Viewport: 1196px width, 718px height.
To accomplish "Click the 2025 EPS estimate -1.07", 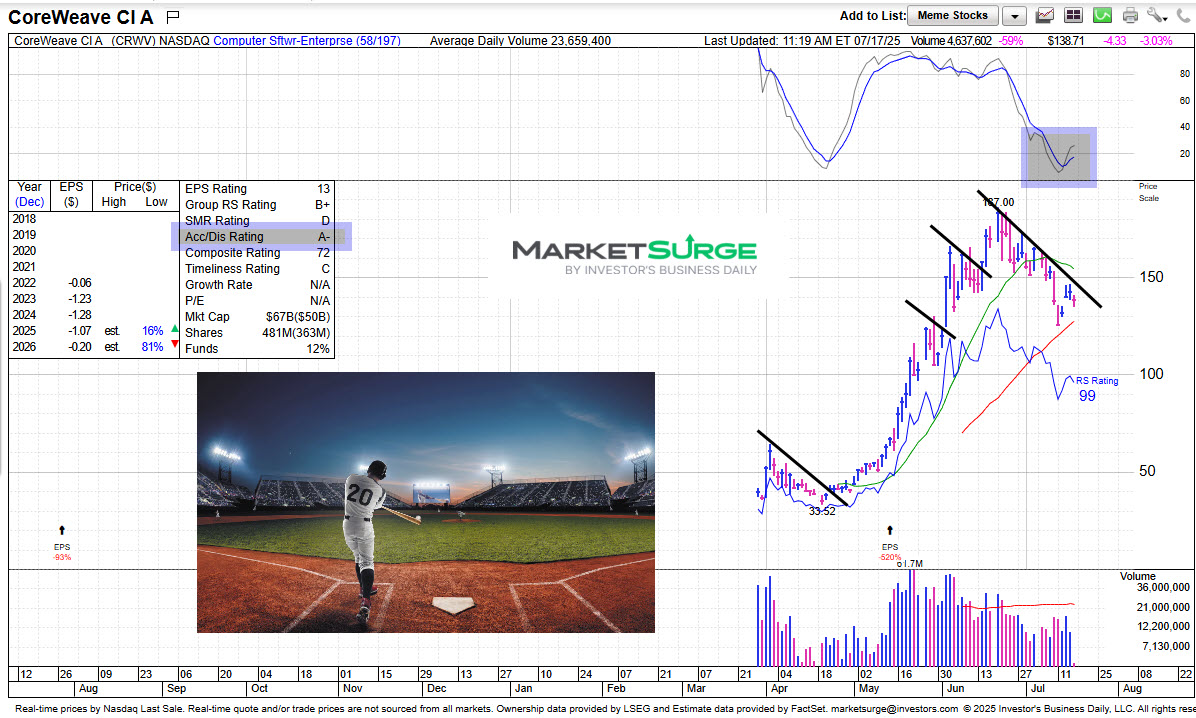I will tap(79, 330).
